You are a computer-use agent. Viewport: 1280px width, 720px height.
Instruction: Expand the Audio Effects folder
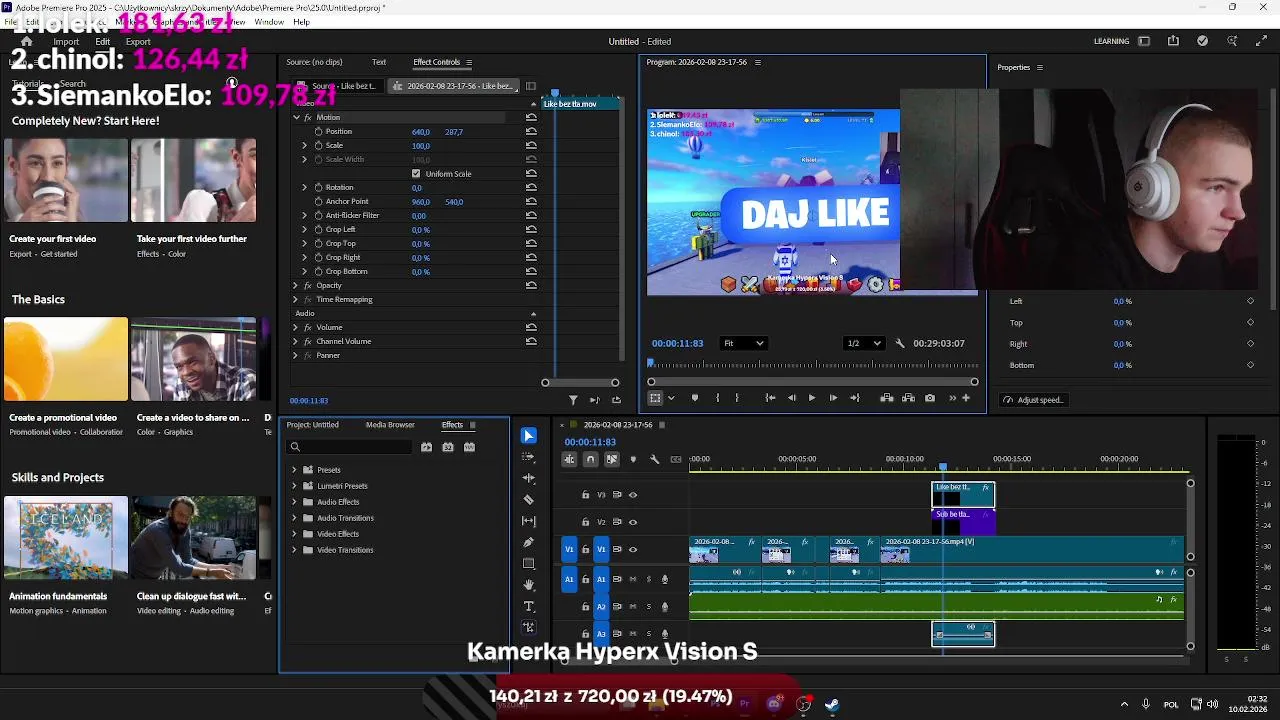(x=294, y=502)
